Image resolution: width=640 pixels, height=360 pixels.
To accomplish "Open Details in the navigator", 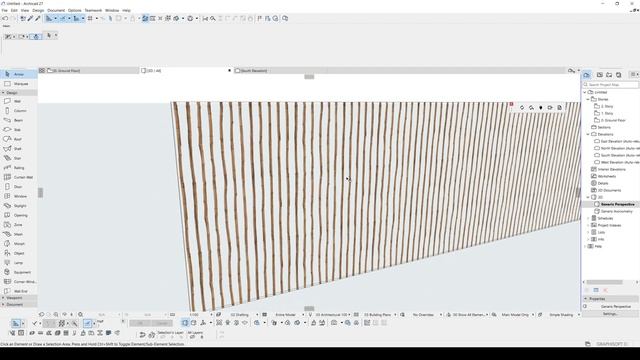I will (603, 183).
